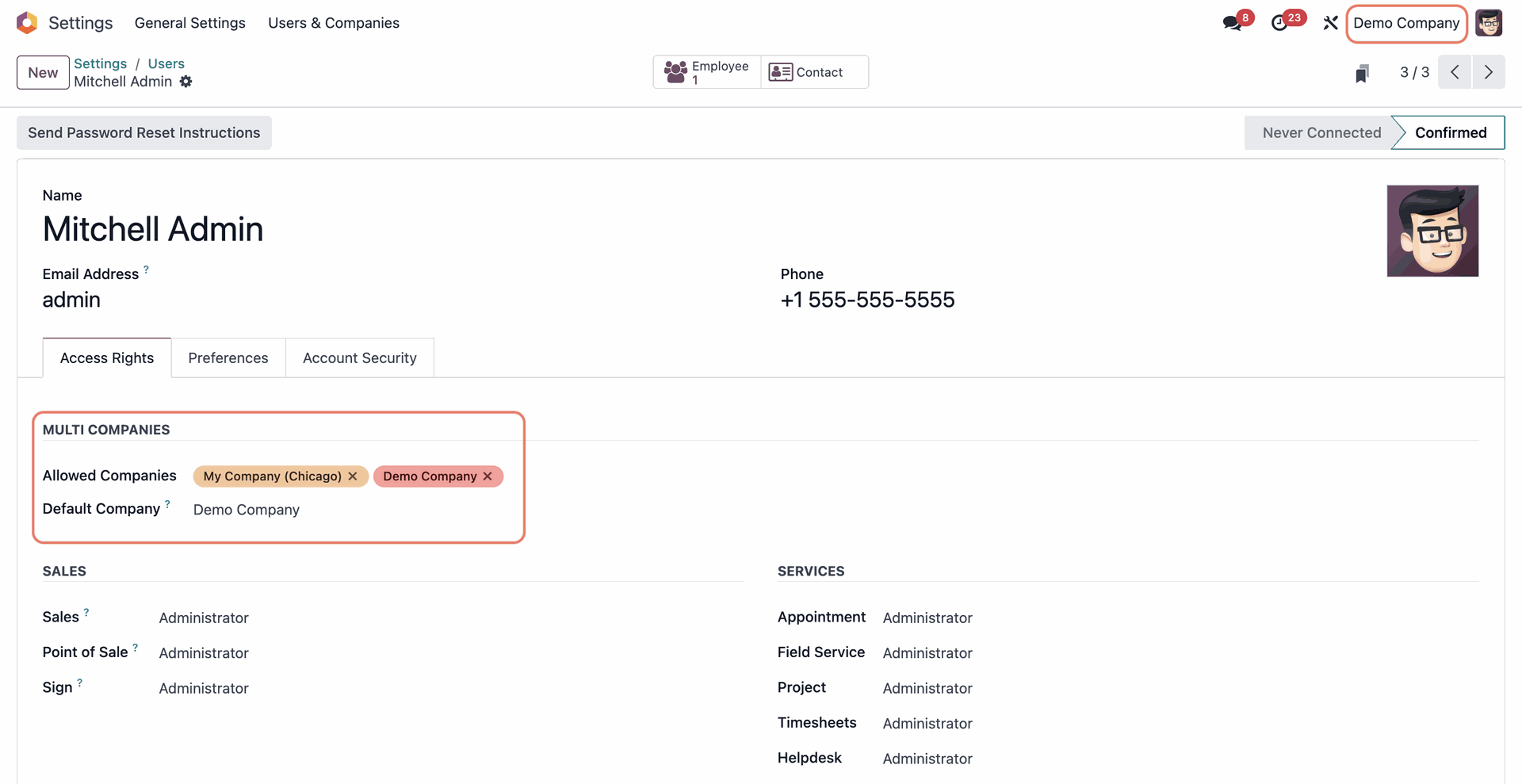Remove the Demo Company allowed company tag
This screenshot has width=1522, height=784.
coord(487,476)
